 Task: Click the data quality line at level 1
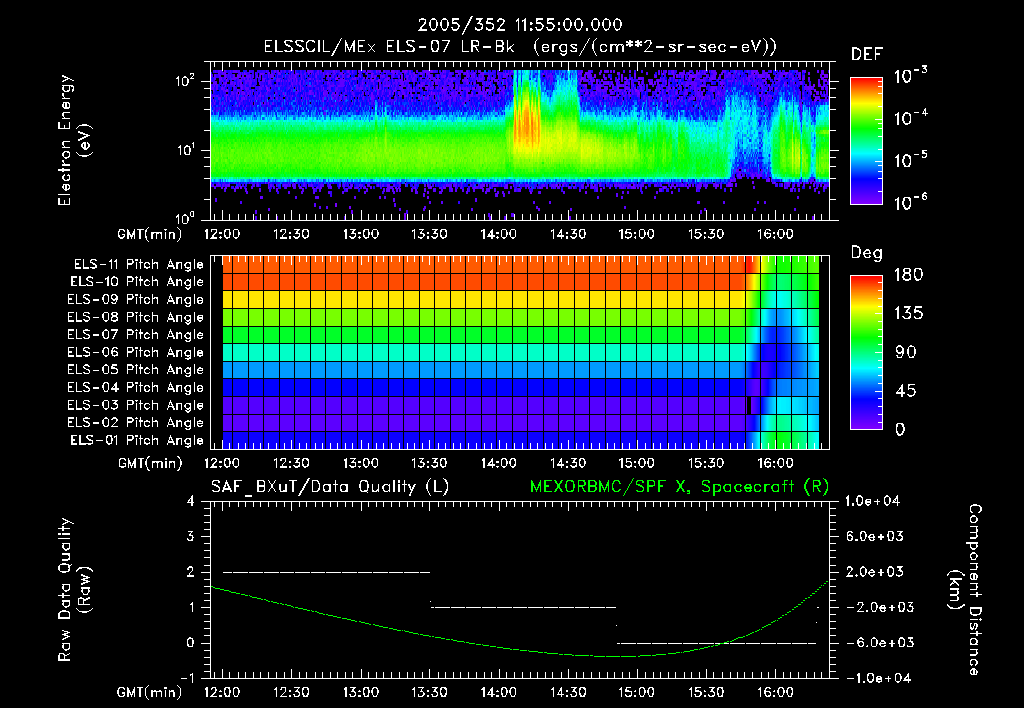[523, 607]
